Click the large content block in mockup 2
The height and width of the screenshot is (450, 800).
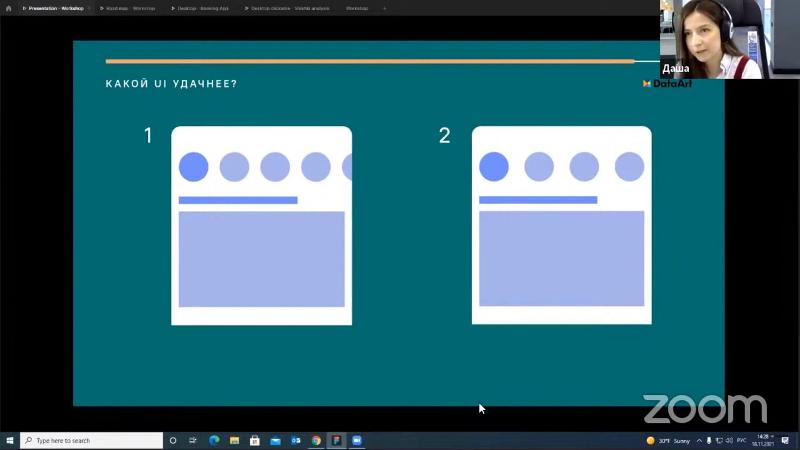pos(561,258)
